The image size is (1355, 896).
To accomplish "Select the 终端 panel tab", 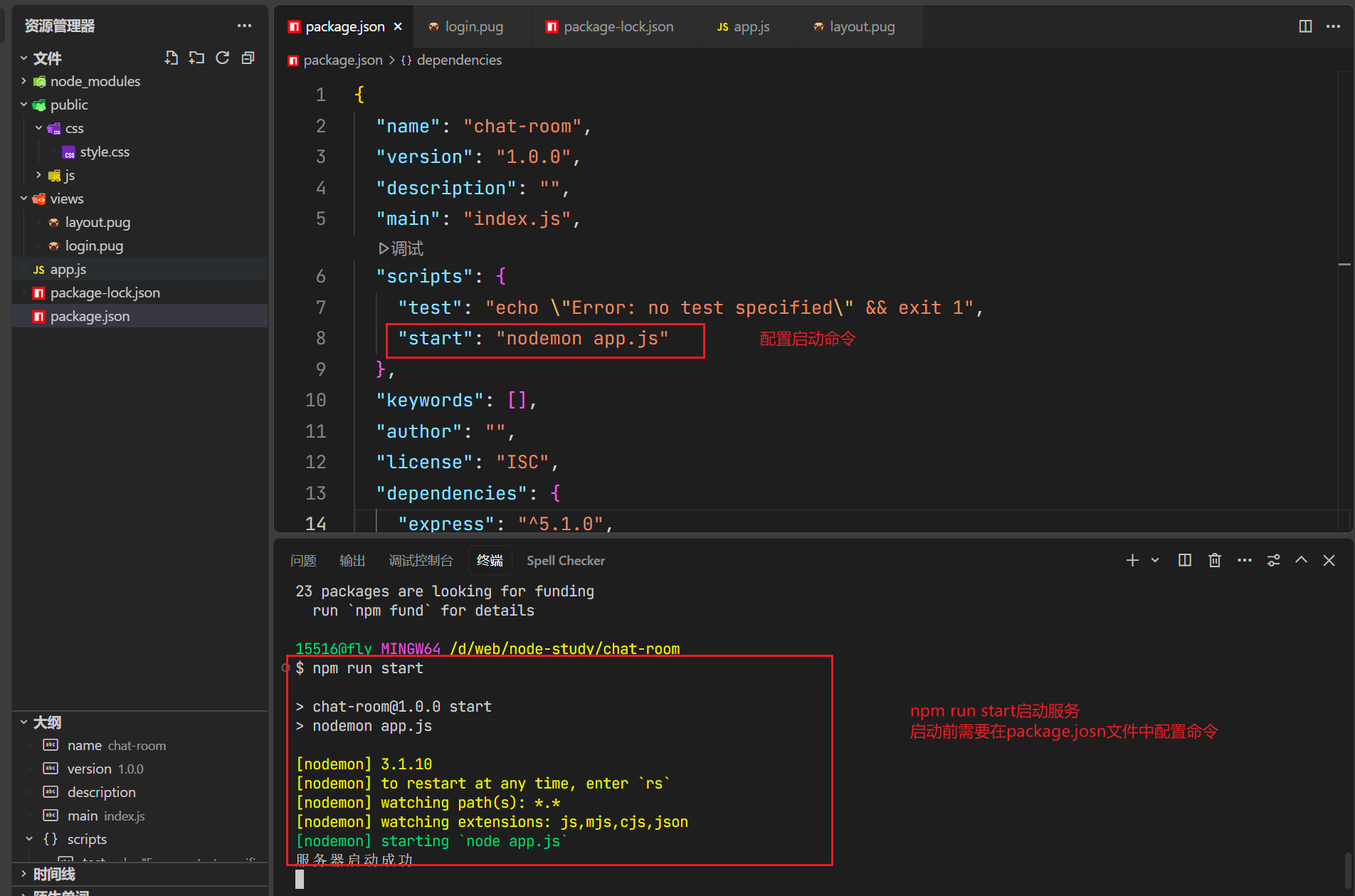I will [x=490, y=561].
